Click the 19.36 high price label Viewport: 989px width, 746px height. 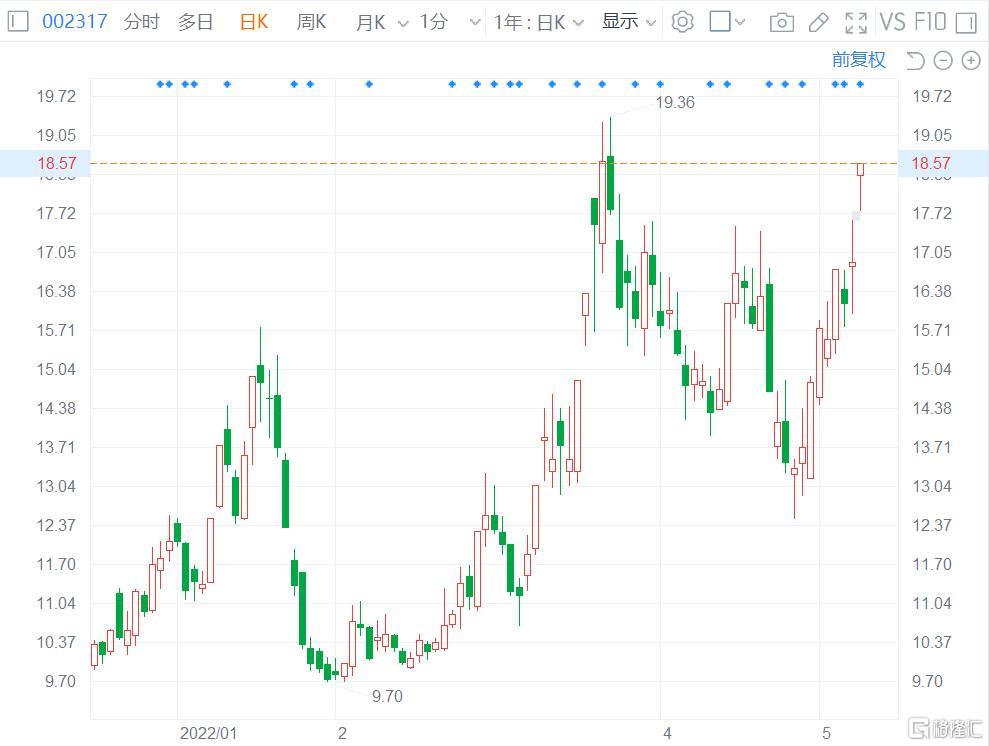pyautogui.click(x=675, y=102)
